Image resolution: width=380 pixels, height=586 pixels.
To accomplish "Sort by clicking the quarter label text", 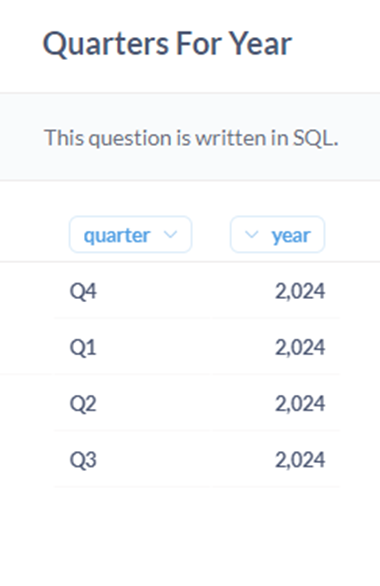I will pos(117,235).
